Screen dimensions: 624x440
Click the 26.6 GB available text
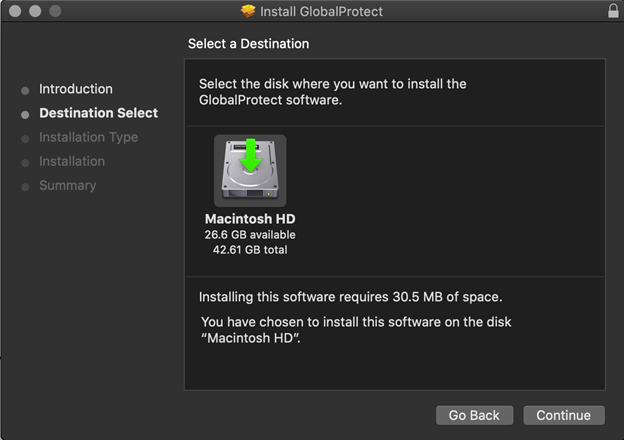tap(250, 235)
